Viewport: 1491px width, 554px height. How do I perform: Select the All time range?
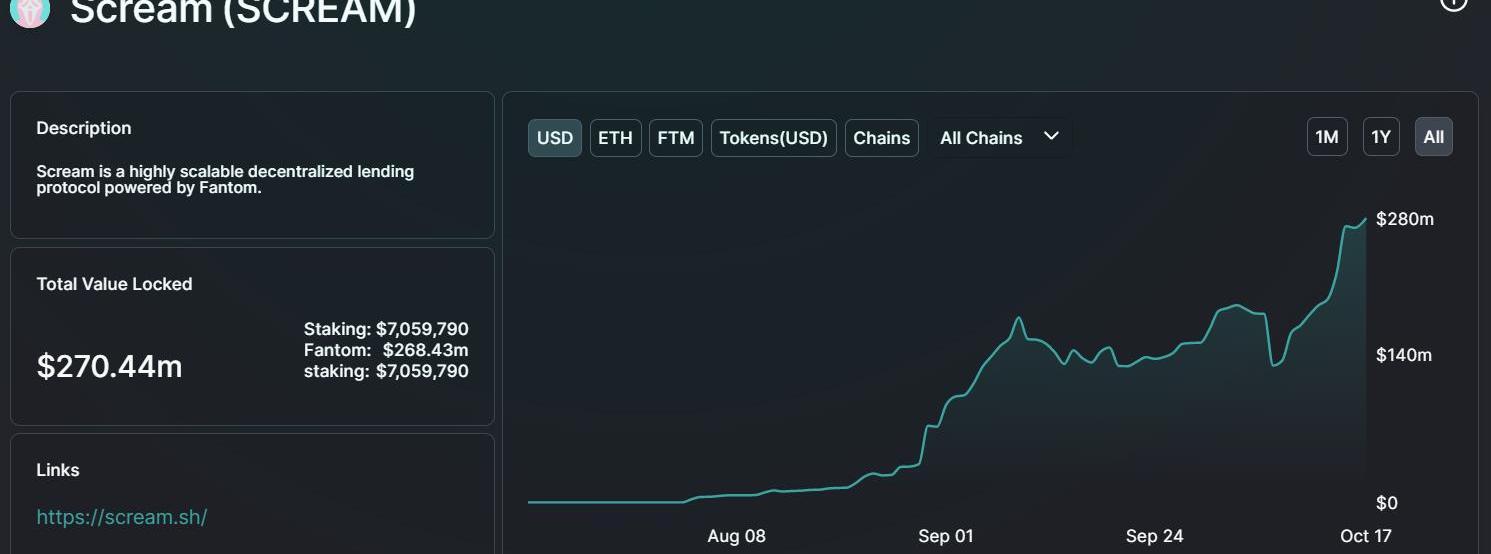[x=1434, y=137]
